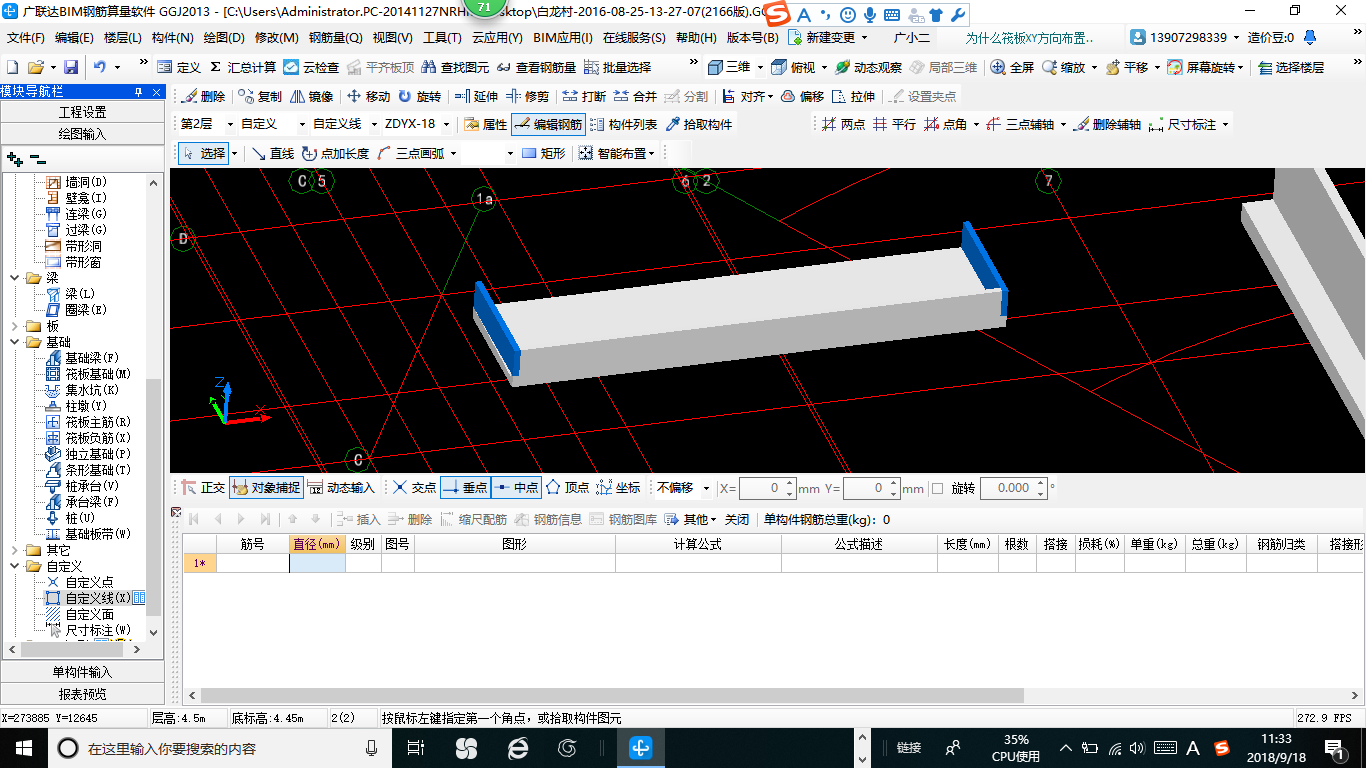Toggle 正交 orthogonal mode
Screen dimensions: 1366x768
[x=203, y=488]
